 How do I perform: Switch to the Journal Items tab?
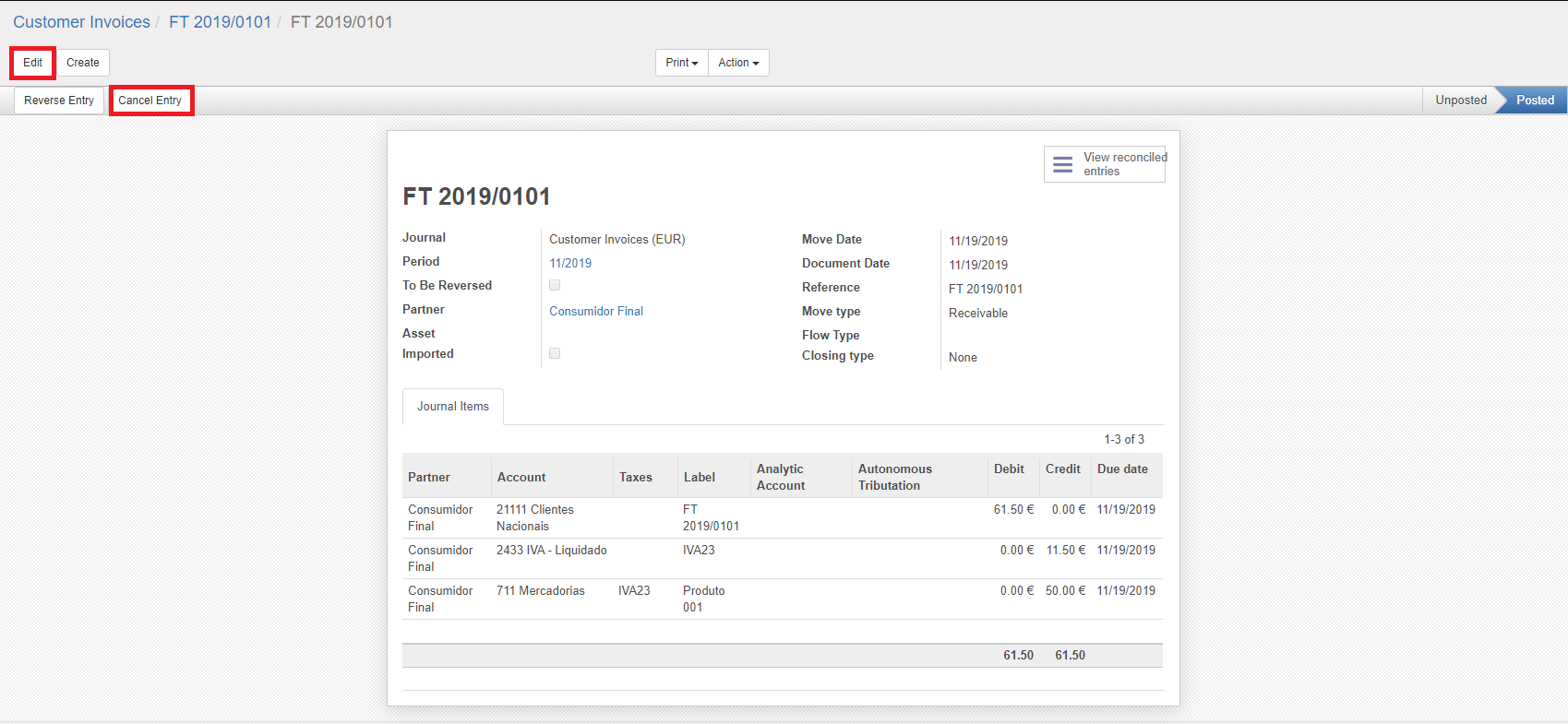452,407
